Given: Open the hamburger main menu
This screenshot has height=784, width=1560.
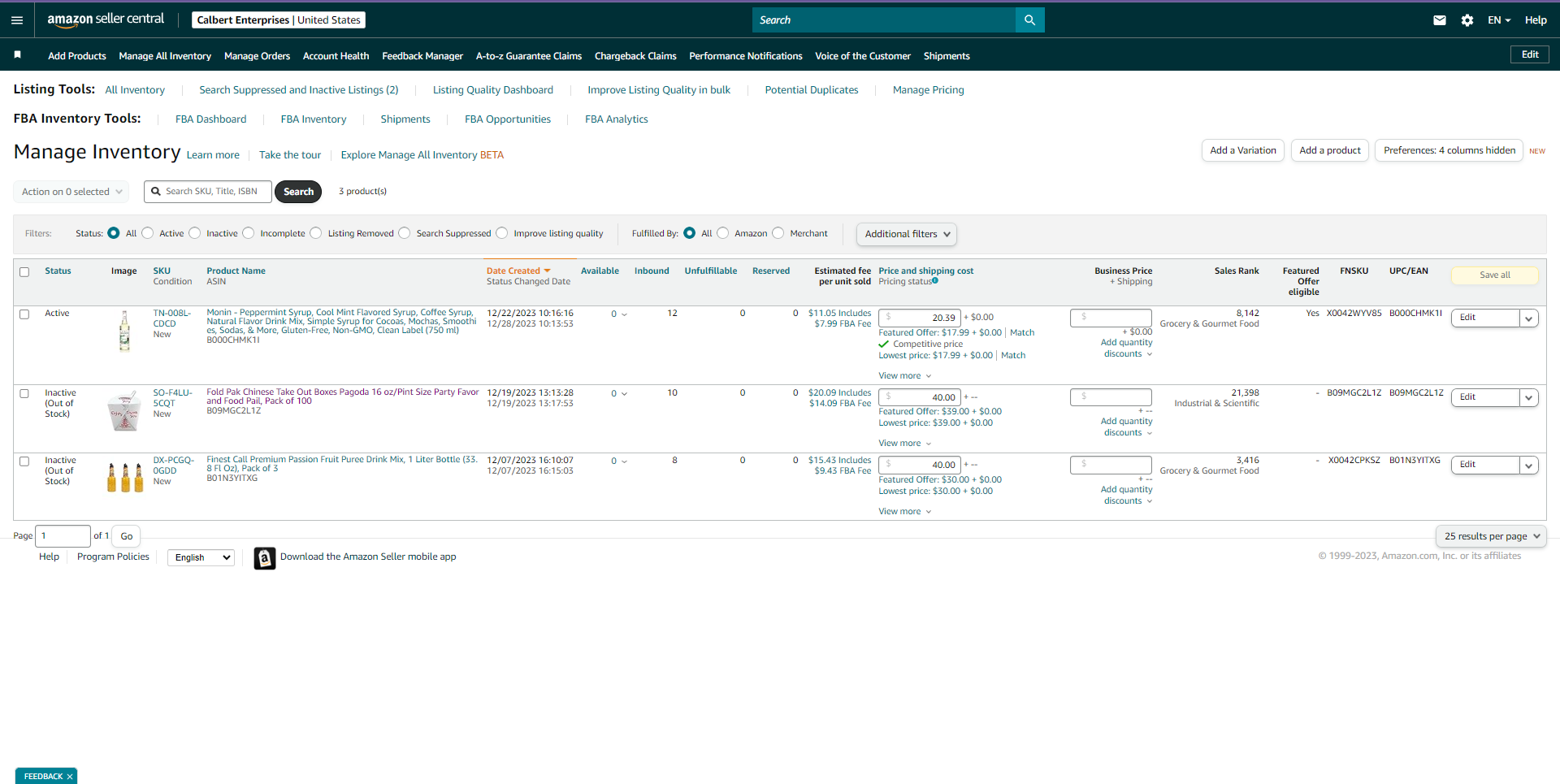Looking at the screenshot, I should point(17,20).
